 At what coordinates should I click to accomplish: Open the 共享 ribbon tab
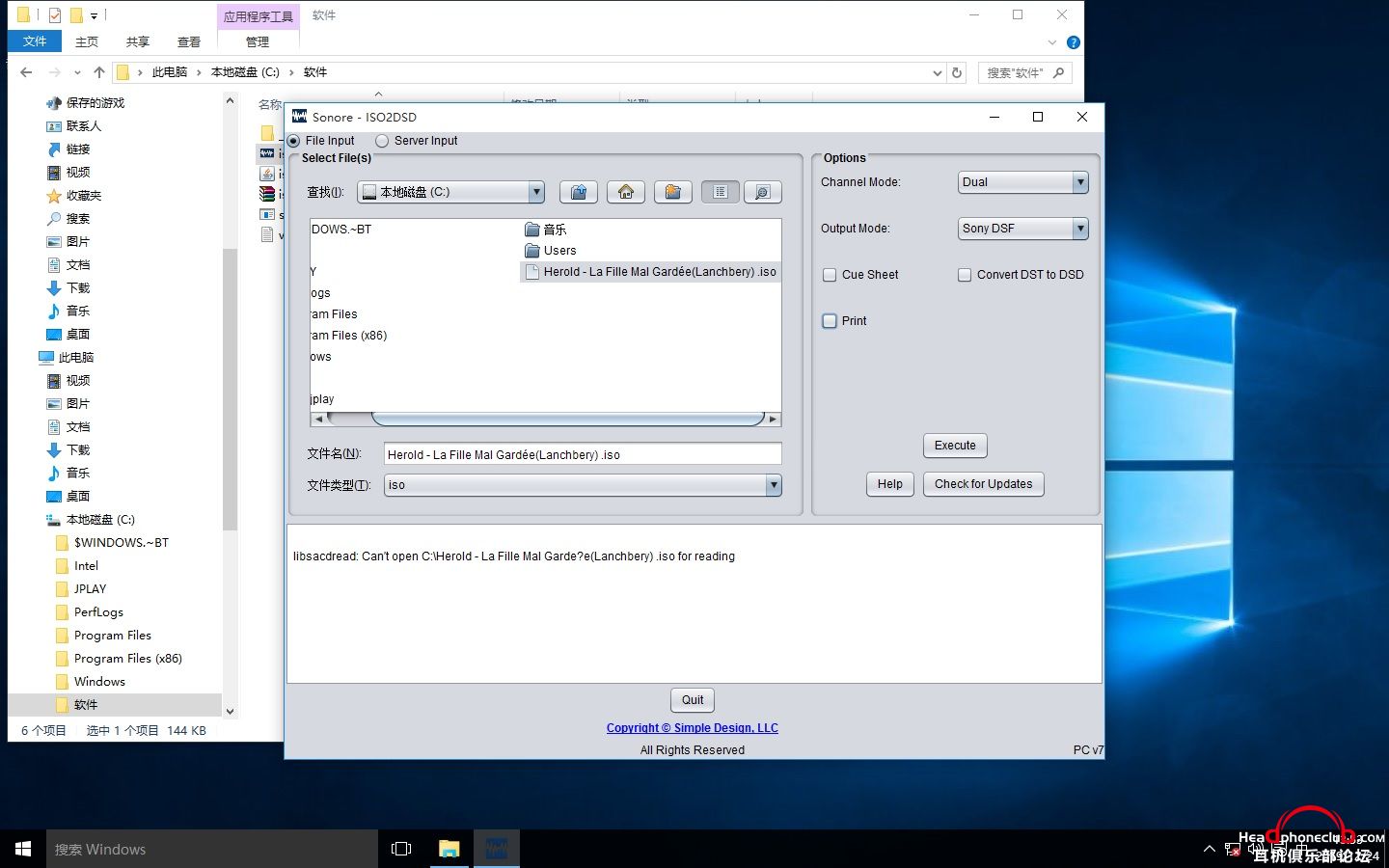pyautogui.click(x=138, y=41)
